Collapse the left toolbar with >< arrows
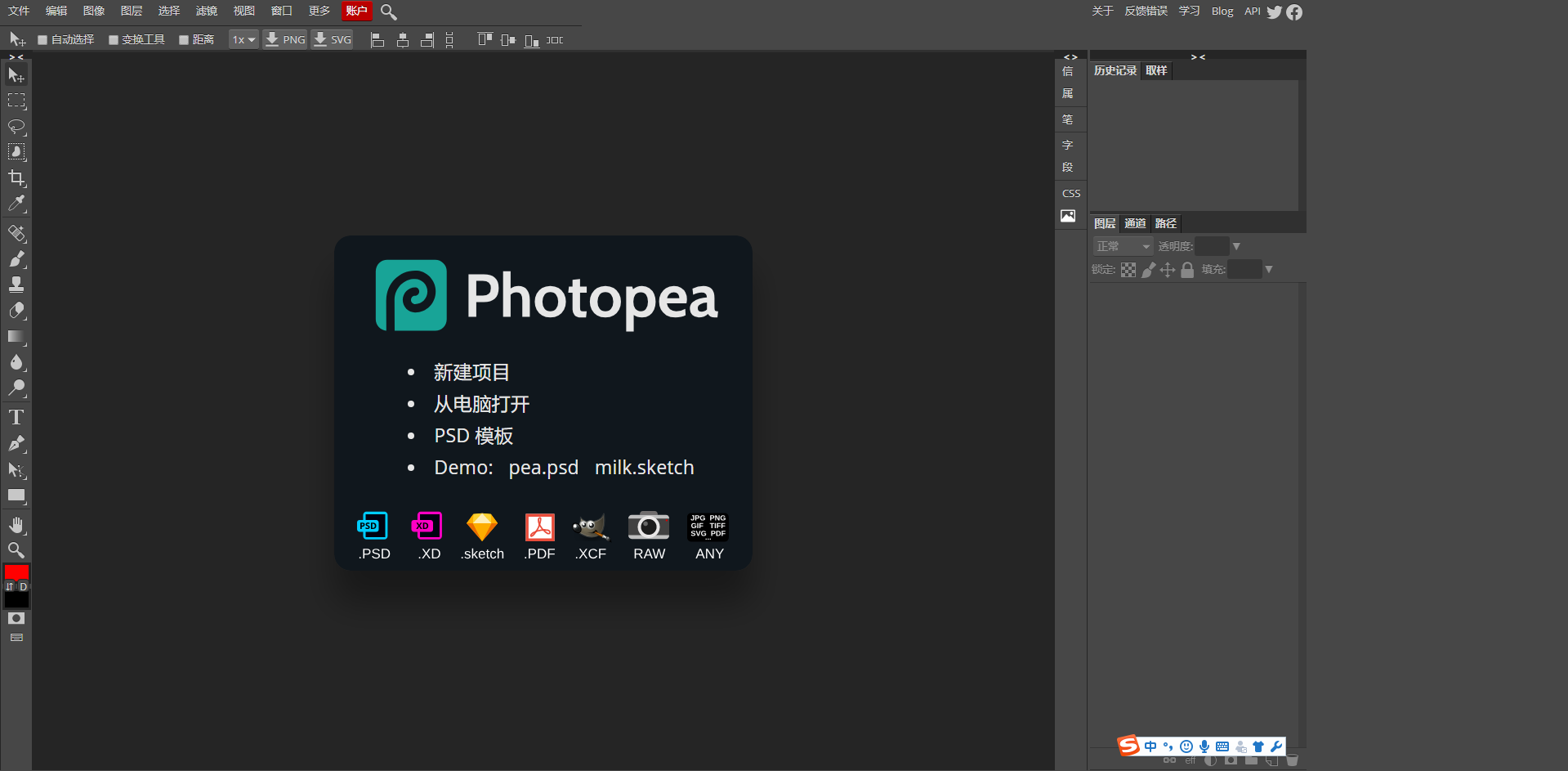This screenshot has width=1568, height=771. [x=16, y=57]
